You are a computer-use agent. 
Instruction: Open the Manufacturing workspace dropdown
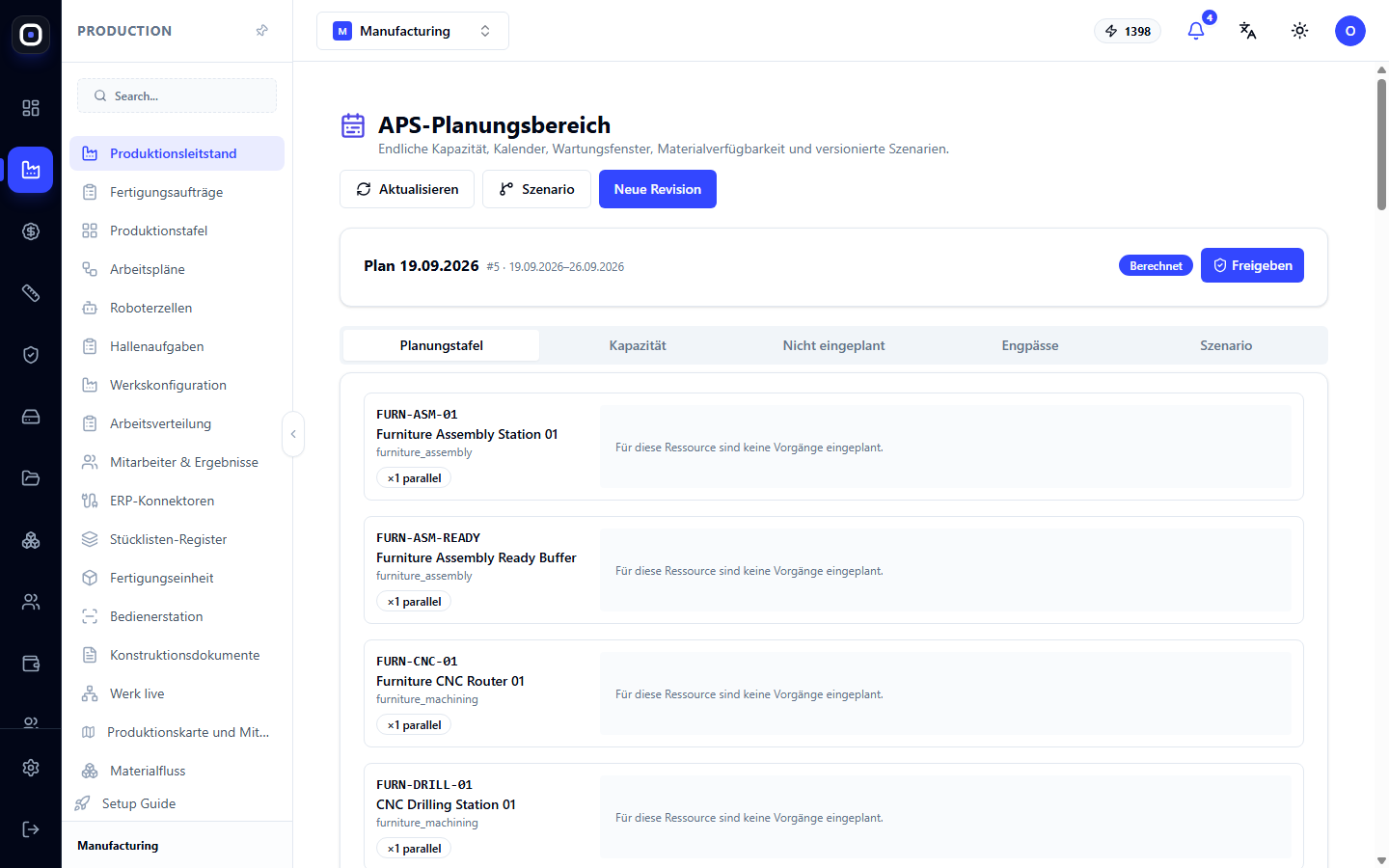tap(413, 31)
